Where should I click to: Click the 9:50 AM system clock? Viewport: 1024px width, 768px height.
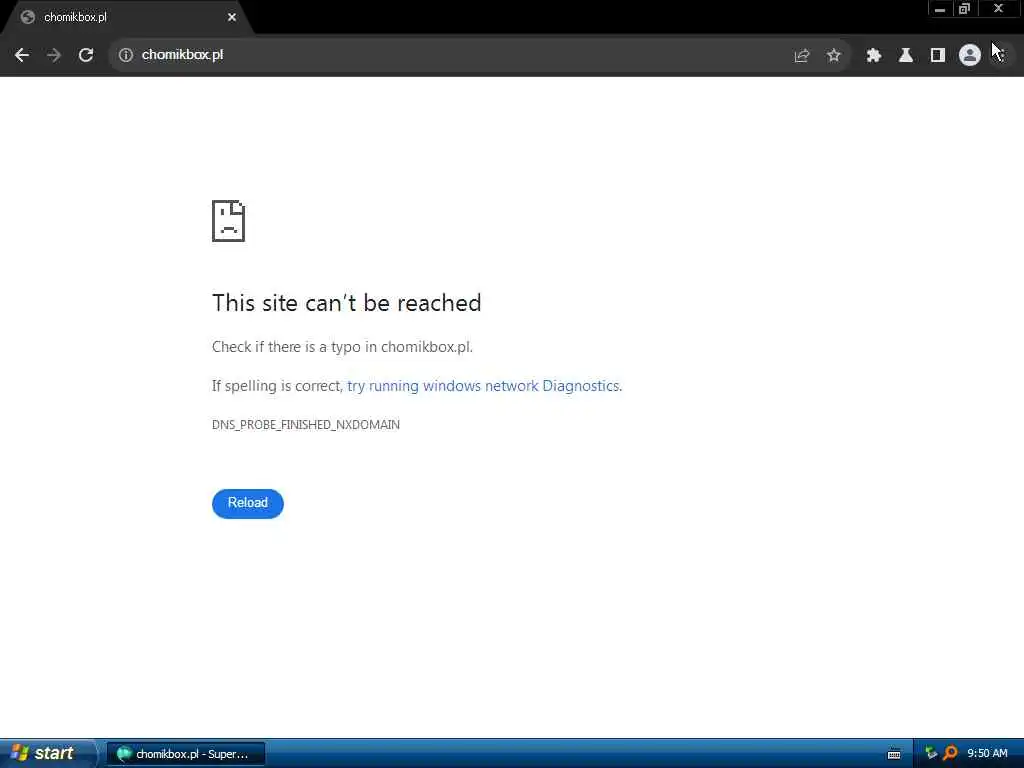987,754
